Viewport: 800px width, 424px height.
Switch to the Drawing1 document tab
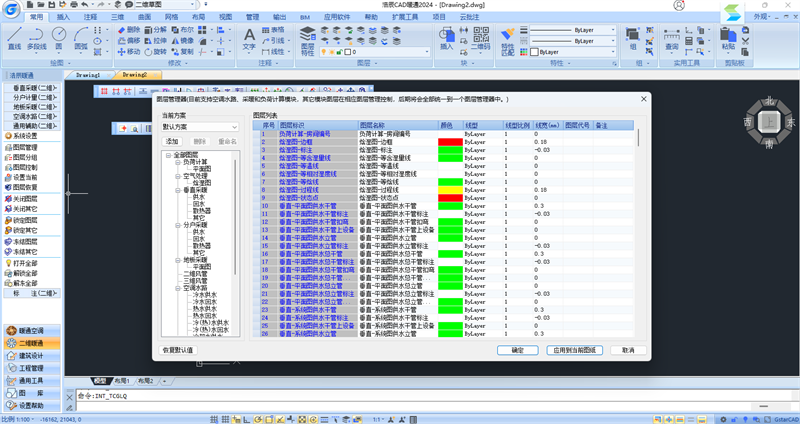(89, 75)
